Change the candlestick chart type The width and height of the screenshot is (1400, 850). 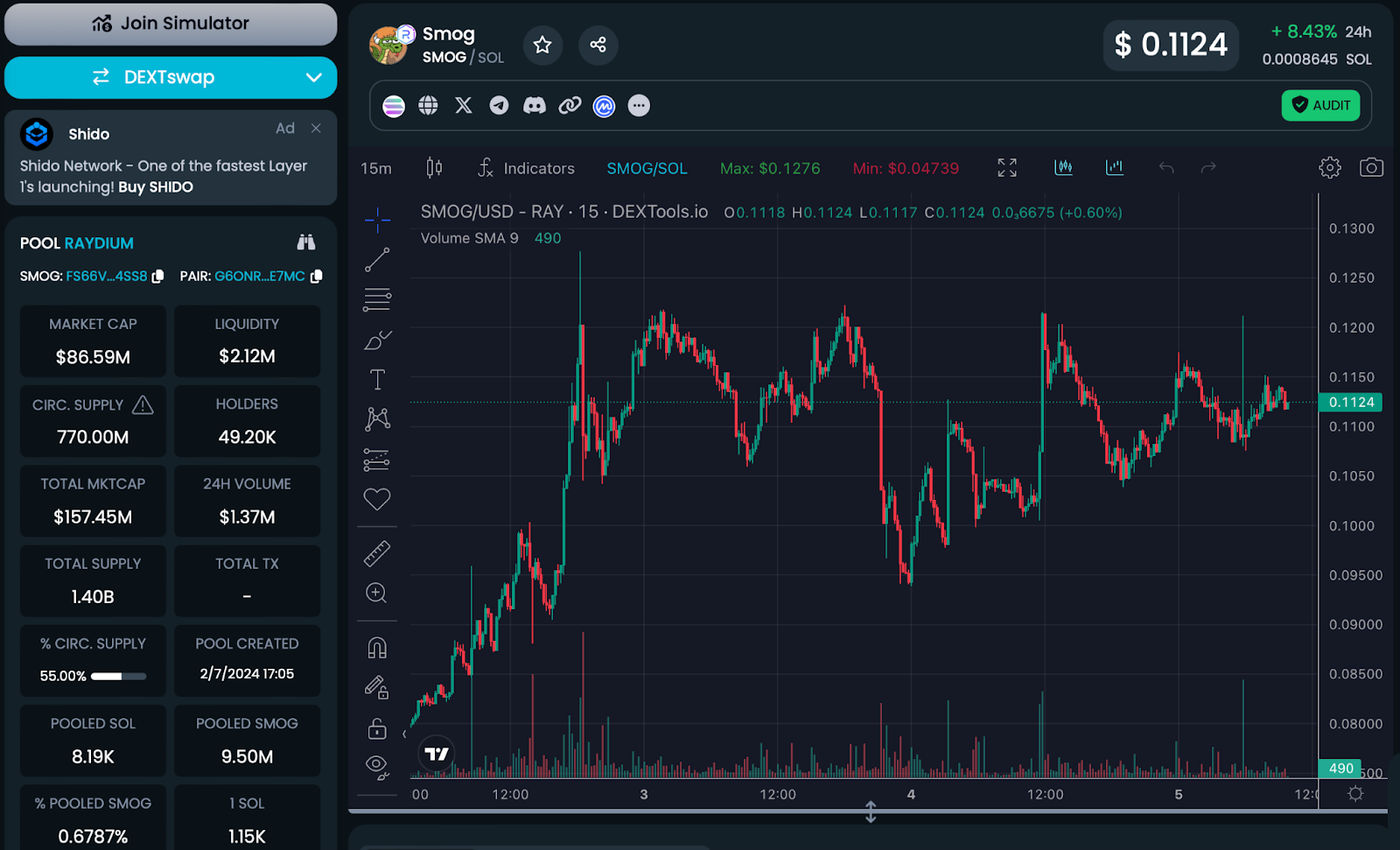pos(434,168)
